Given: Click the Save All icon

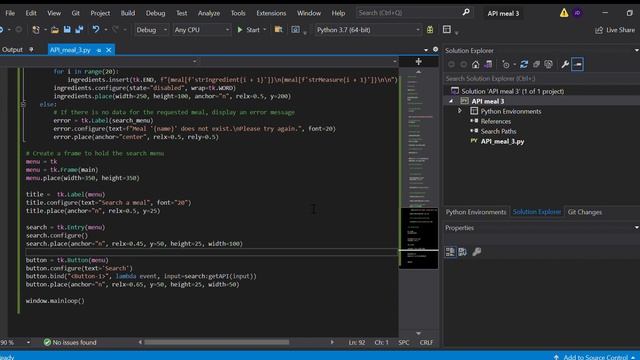Looking at the screenshot, I should pyautogui.click(x=79, y=30).
